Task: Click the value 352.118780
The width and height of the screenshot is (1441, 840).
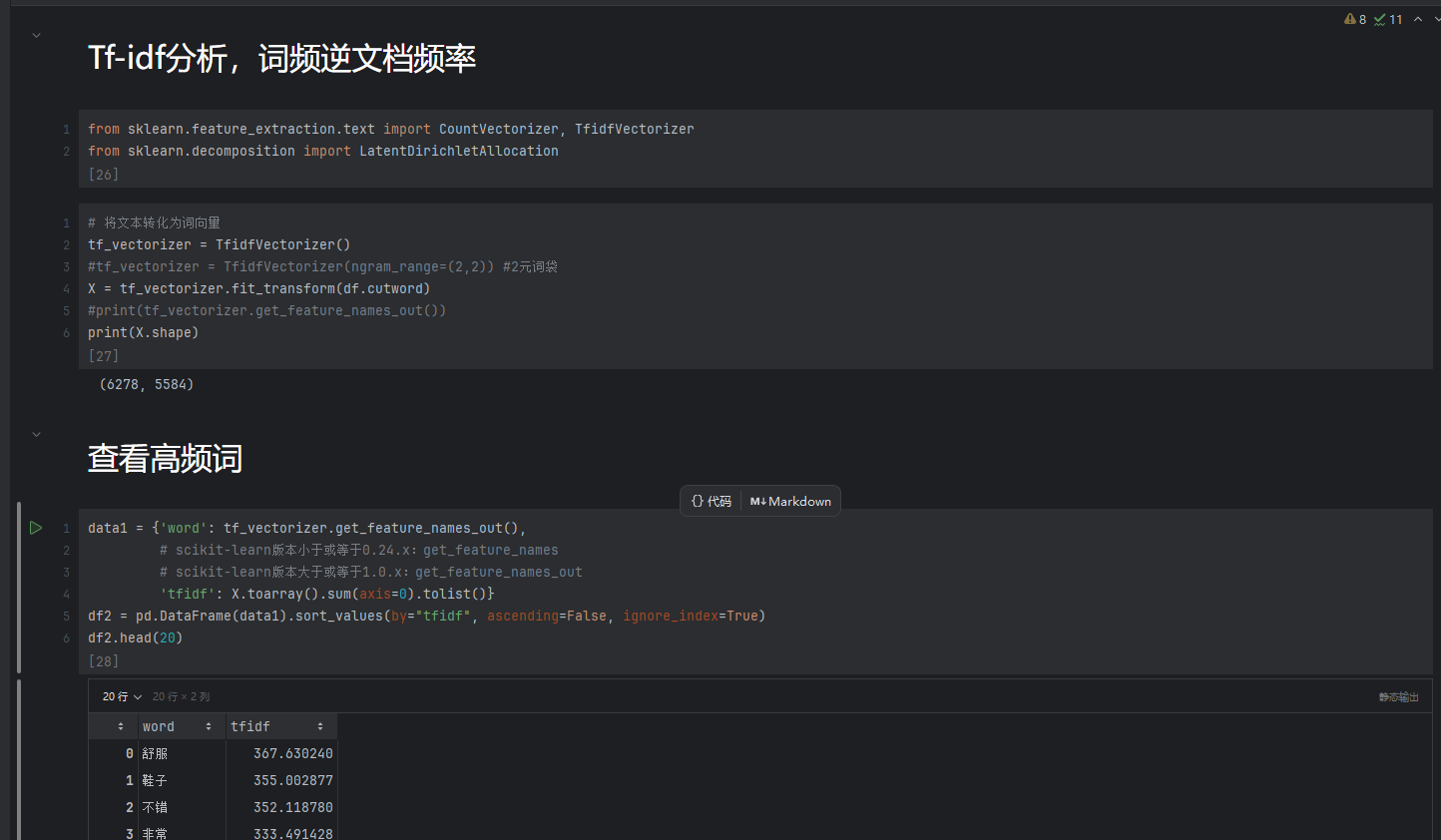Action: pos(293,807)
